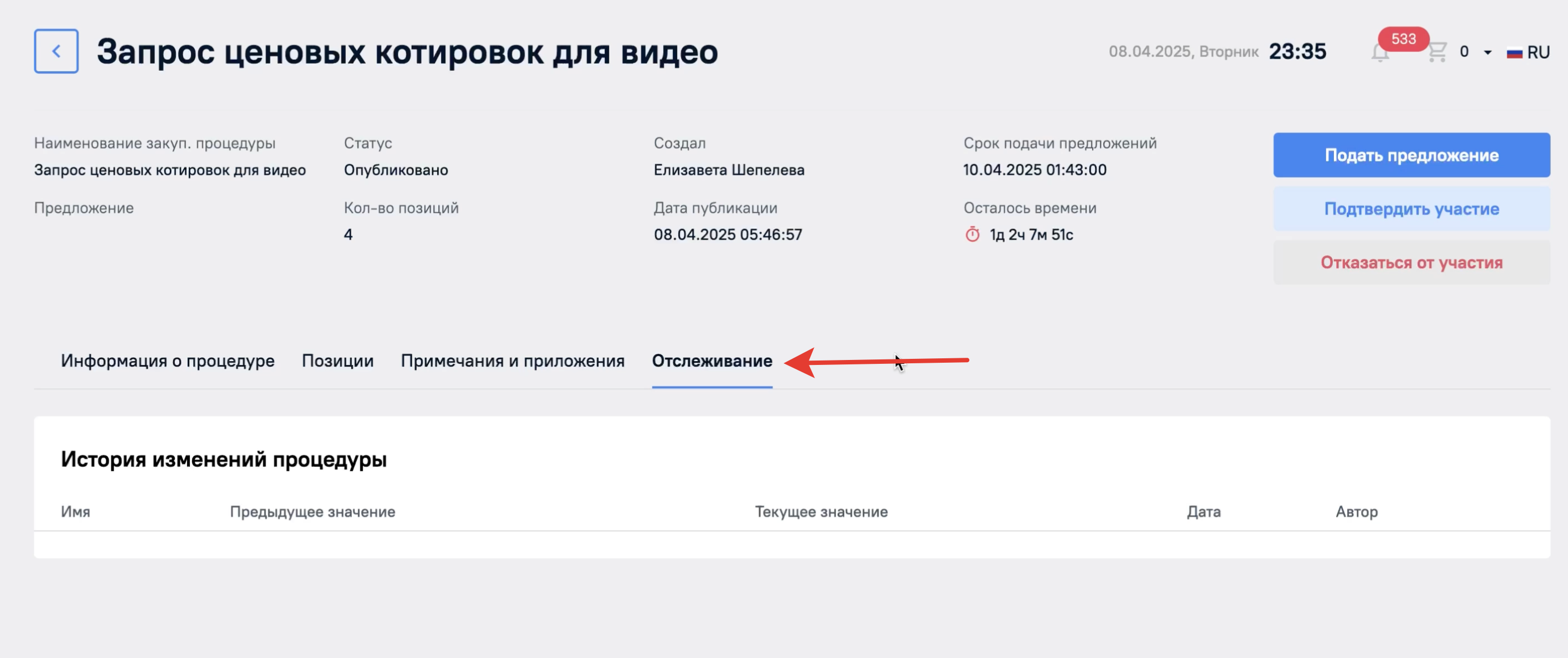
Task: Click the red timer icon
Action: point(972,234)
